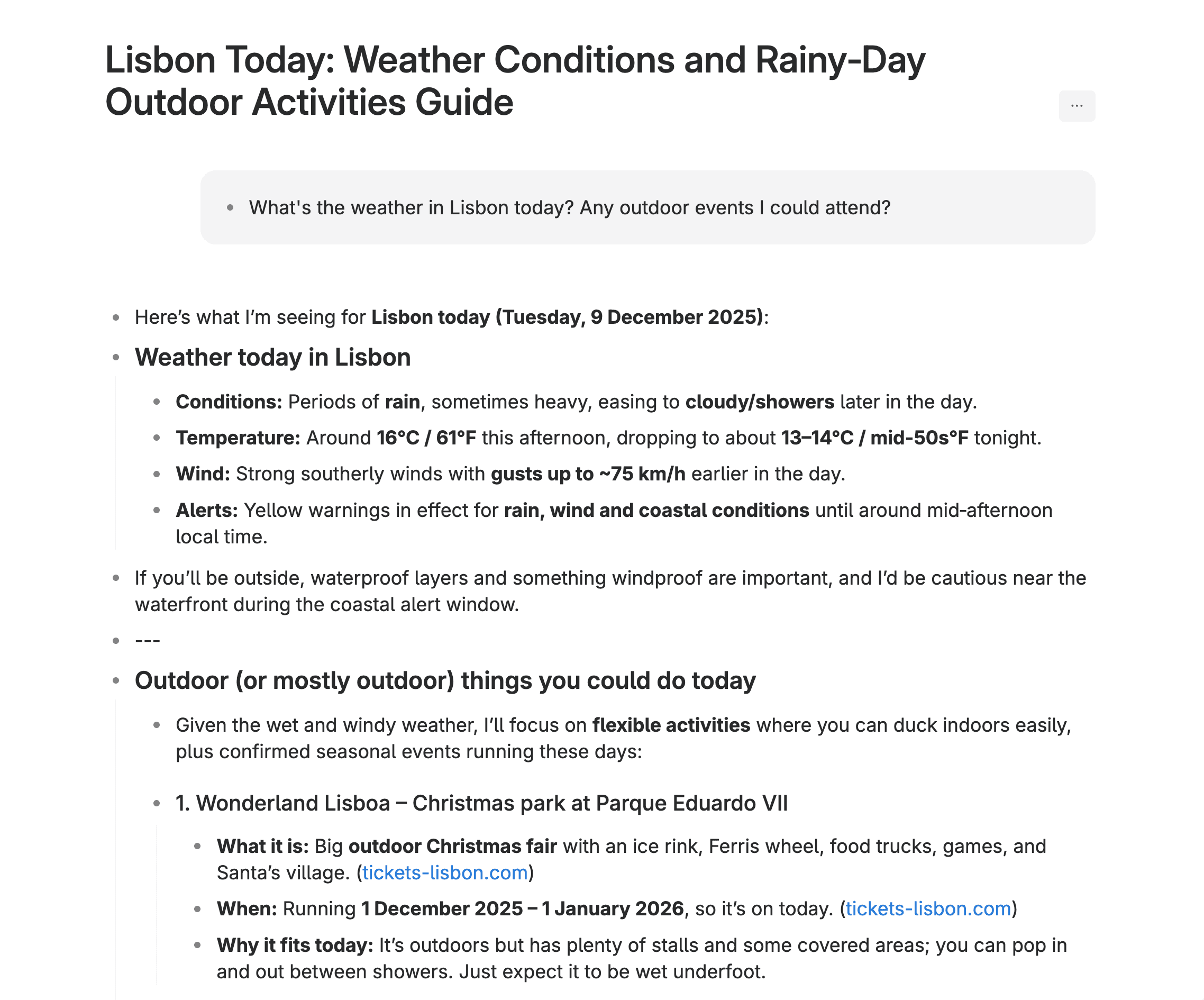Click bullet beside waterproof layers advice
The width and height of the screenshot is (1204, 1000).
click(x=116, y=578)
